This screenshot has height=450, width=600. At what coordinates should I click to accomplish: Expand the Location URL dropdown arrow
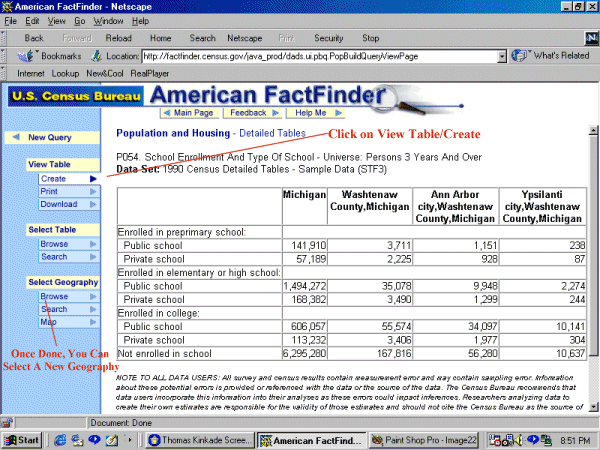coord(502,56)
